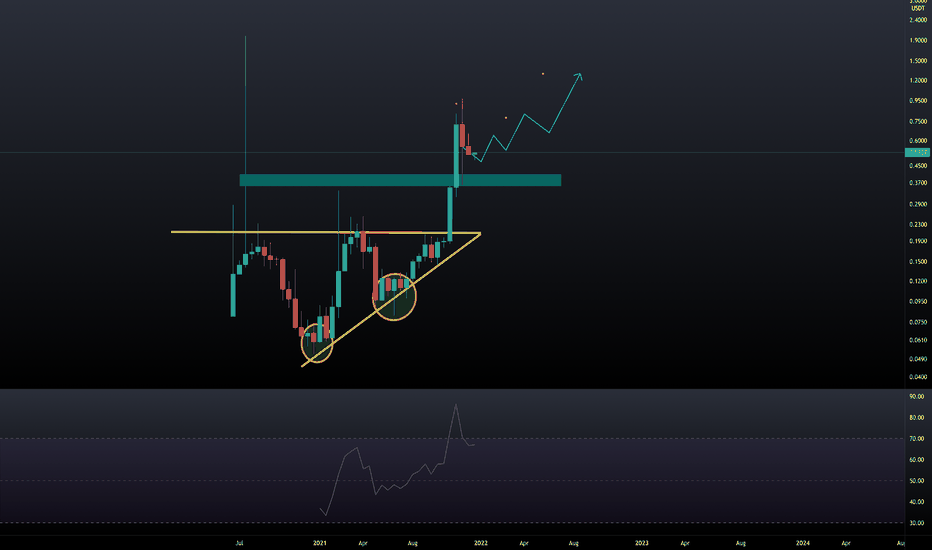This screenshot has width=932, height=550.
Task: Select the Apr label right after 2022
Action: pos(524,543)
